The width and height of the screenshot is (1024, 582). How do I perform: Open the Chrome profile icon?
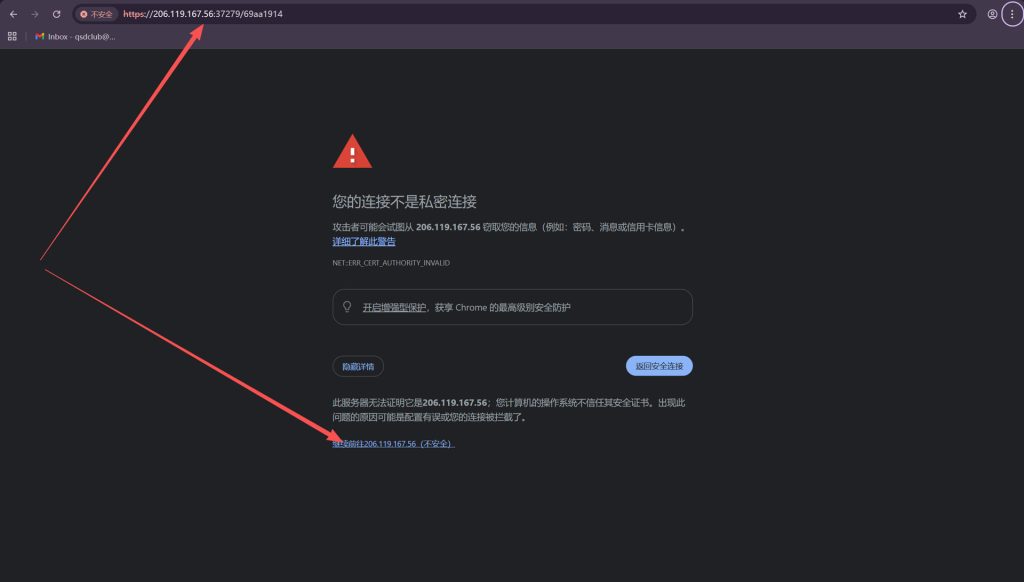(x=992, y=14)
